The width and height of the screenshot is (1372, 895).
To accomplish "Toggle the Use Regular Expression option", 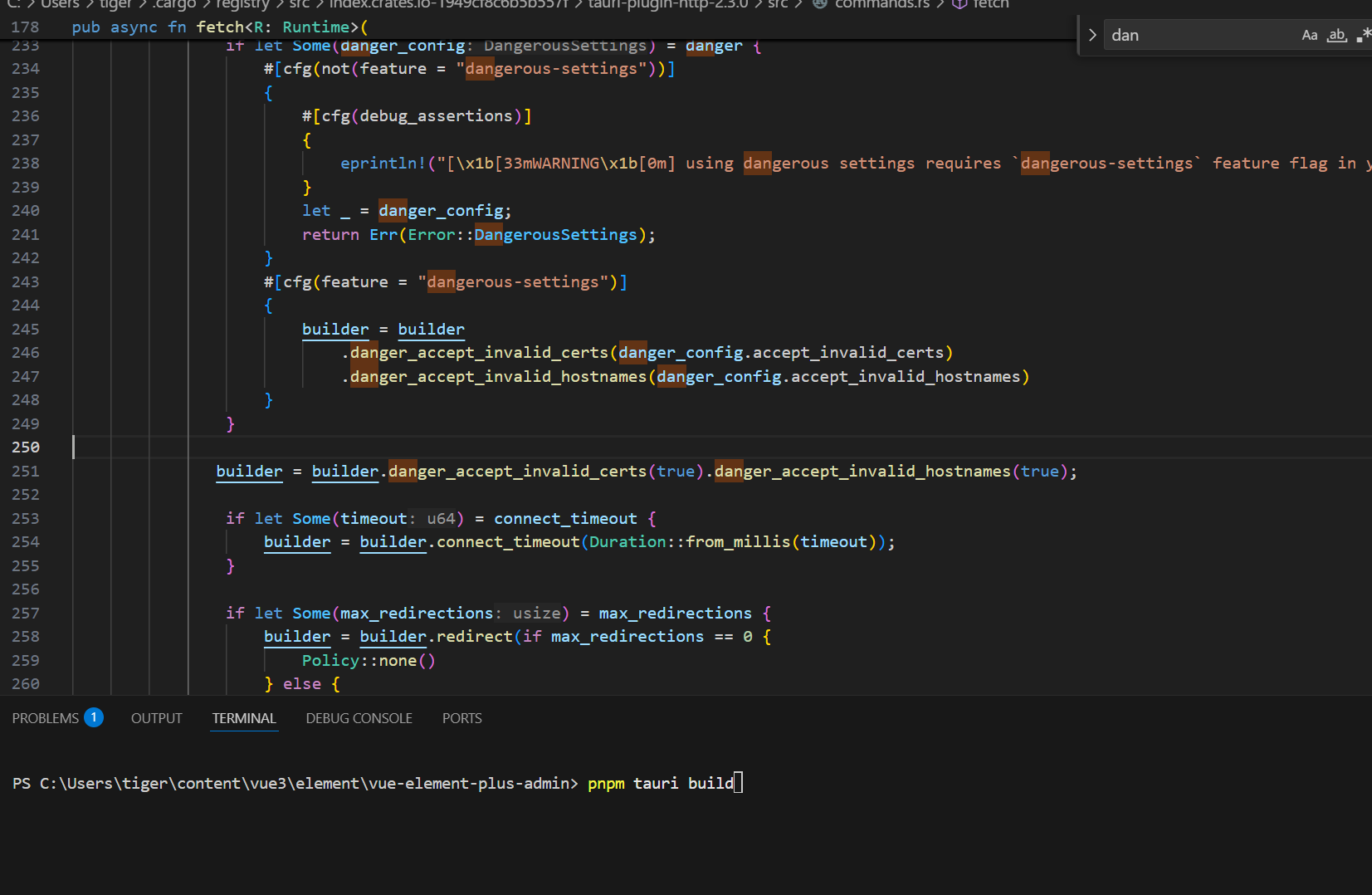I will pos(1363,35).
